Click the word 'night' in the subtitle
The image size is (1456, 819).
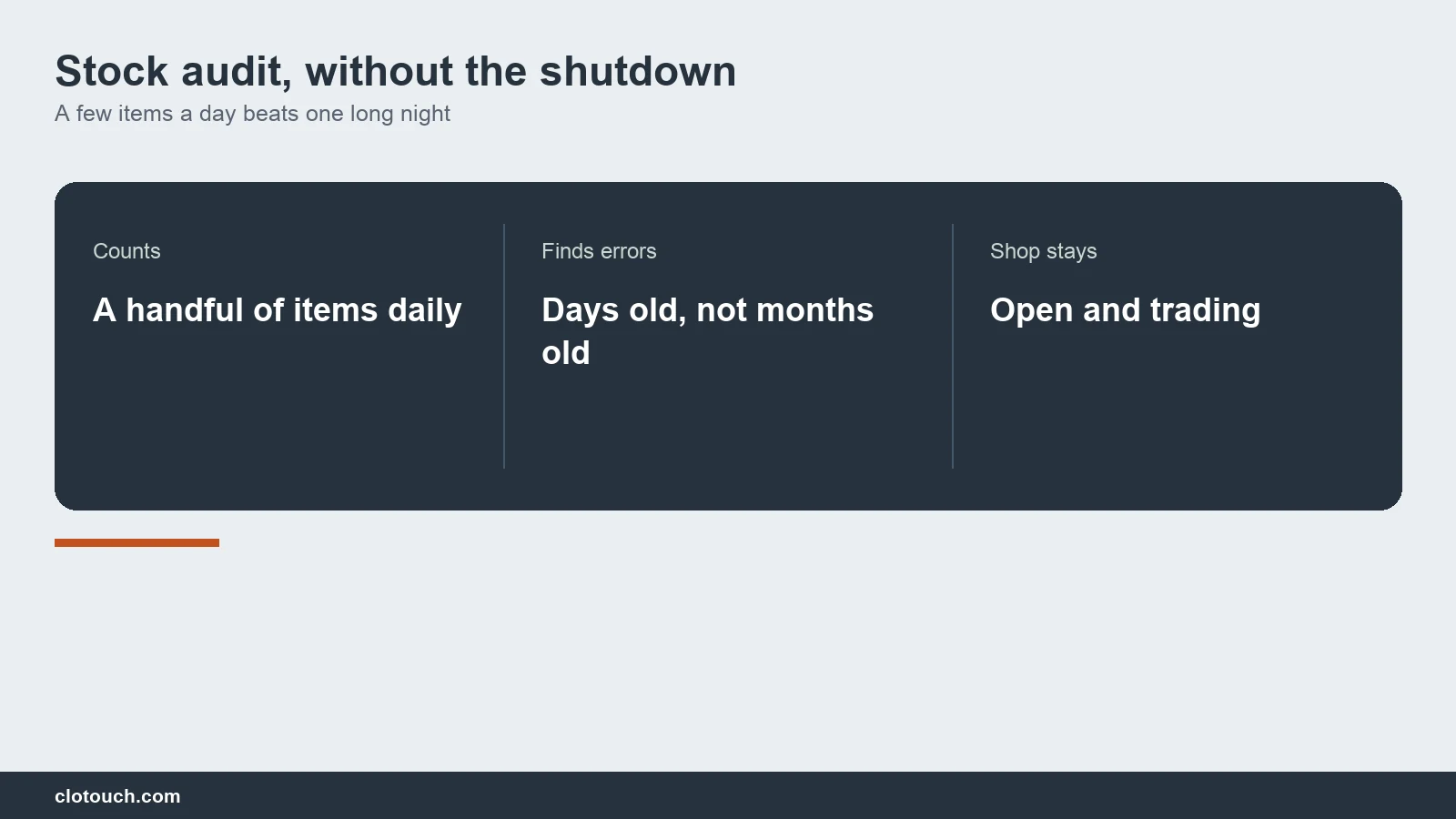425,115
